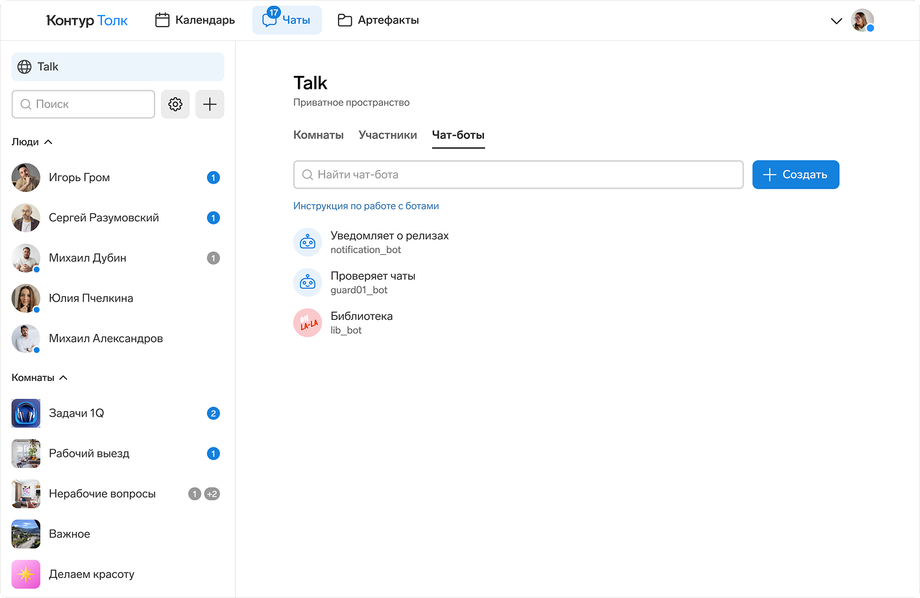Image resolution: width=920 pixels, height=598 pixels.
Task: Click grey unread badge for Михаил Дубин
Action: (x=213, y=258)
